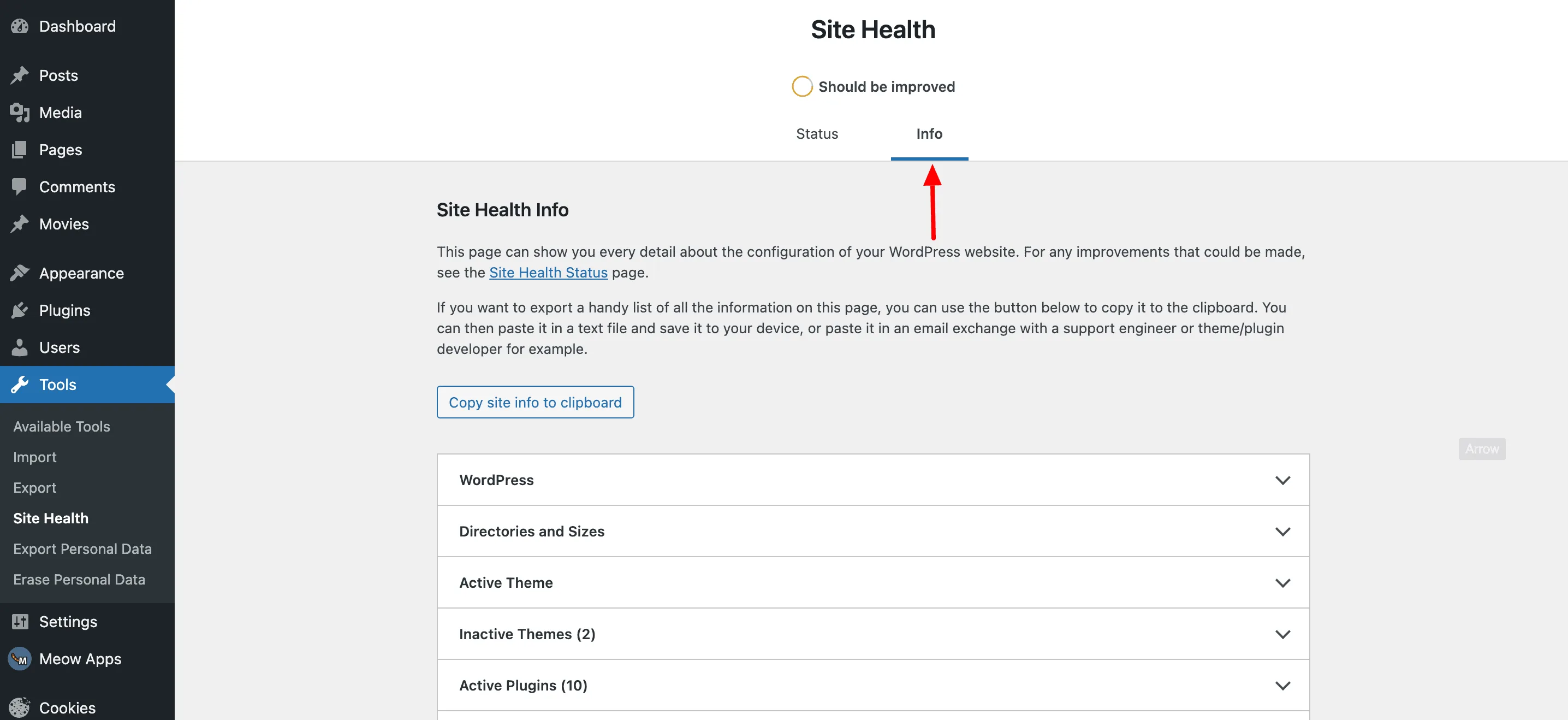
Task: Click the Meow Apps cat icon
Action: [20, 658]
